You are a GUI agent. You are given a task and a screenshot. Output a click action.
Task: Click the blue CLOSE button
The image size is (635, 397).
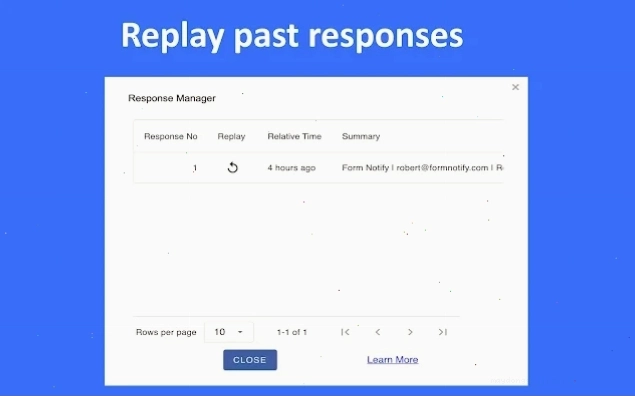pyautogui.click(x=250, y=360)
